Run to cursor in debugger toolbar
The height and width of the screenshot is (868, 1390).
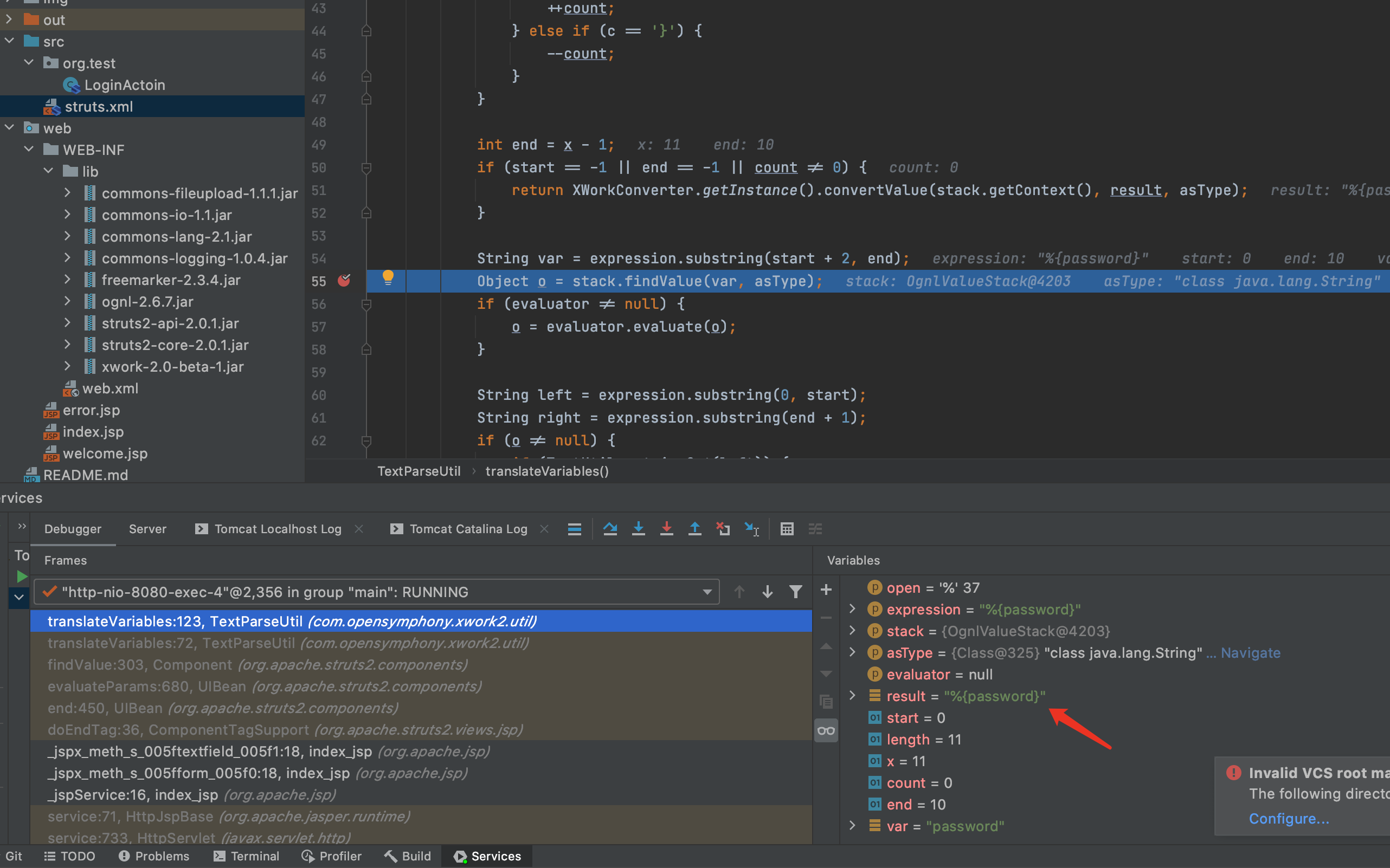(x=751, y=529)
